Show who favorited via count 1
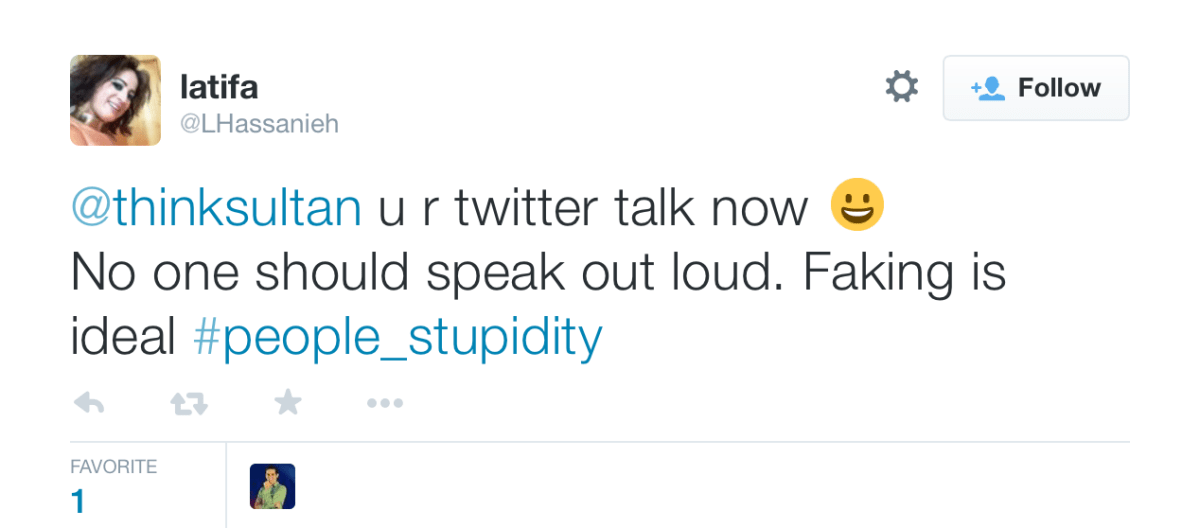The image size is (1200, 528). coord(78,500)
